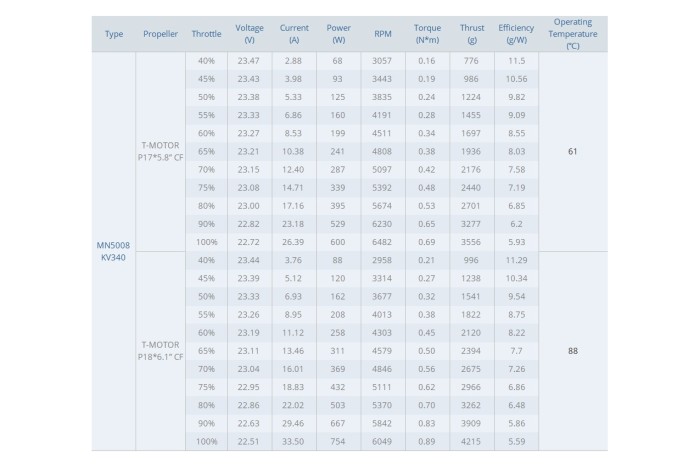This screenshot has width=700, height=467.
Task: Click the thrust value 3556
Action: click(x=471, y=242)
